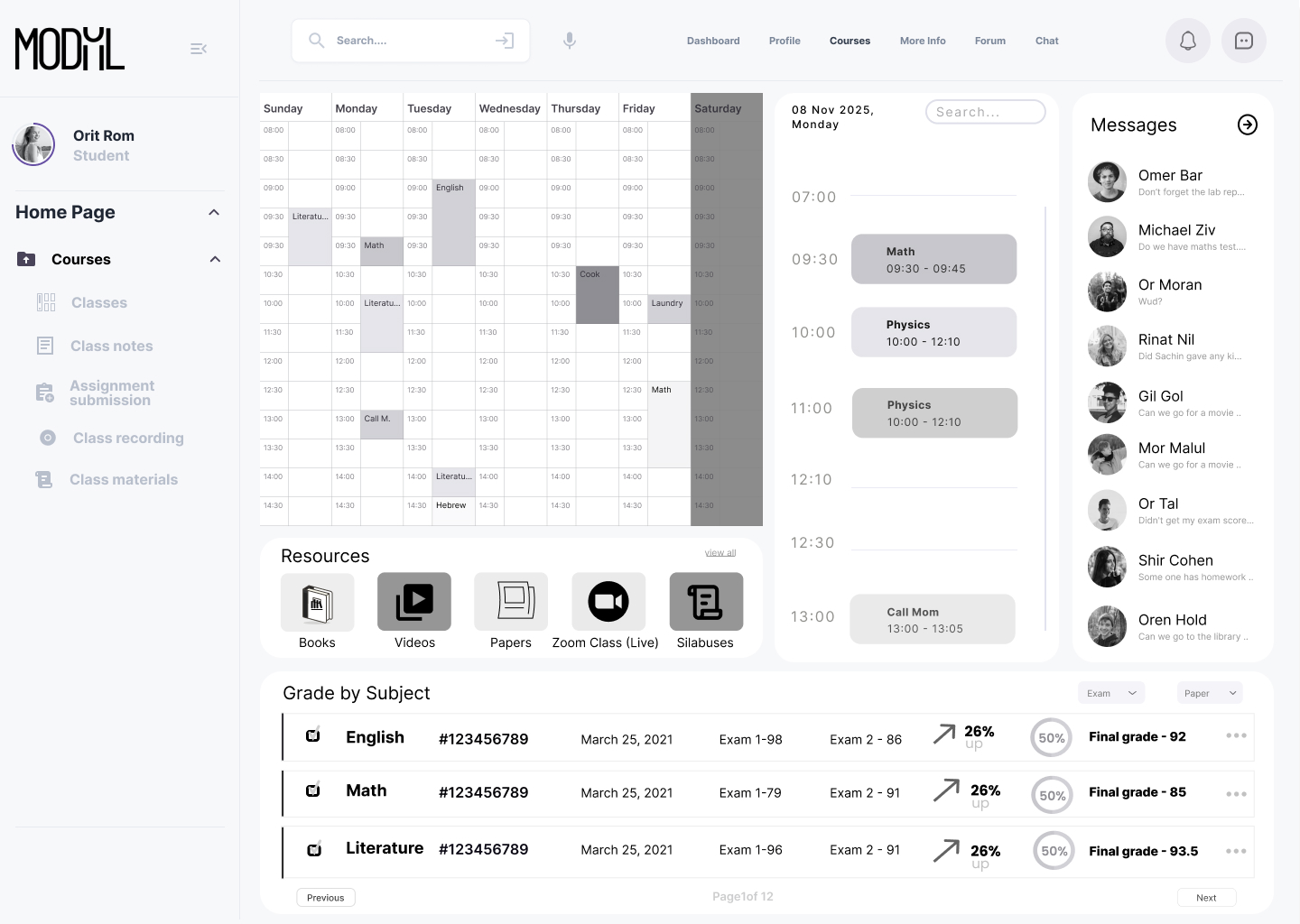The image size is (1300, 924).
Task: Click the Next pagination button
Action: pyautogui.click(x=1206, y=898)
